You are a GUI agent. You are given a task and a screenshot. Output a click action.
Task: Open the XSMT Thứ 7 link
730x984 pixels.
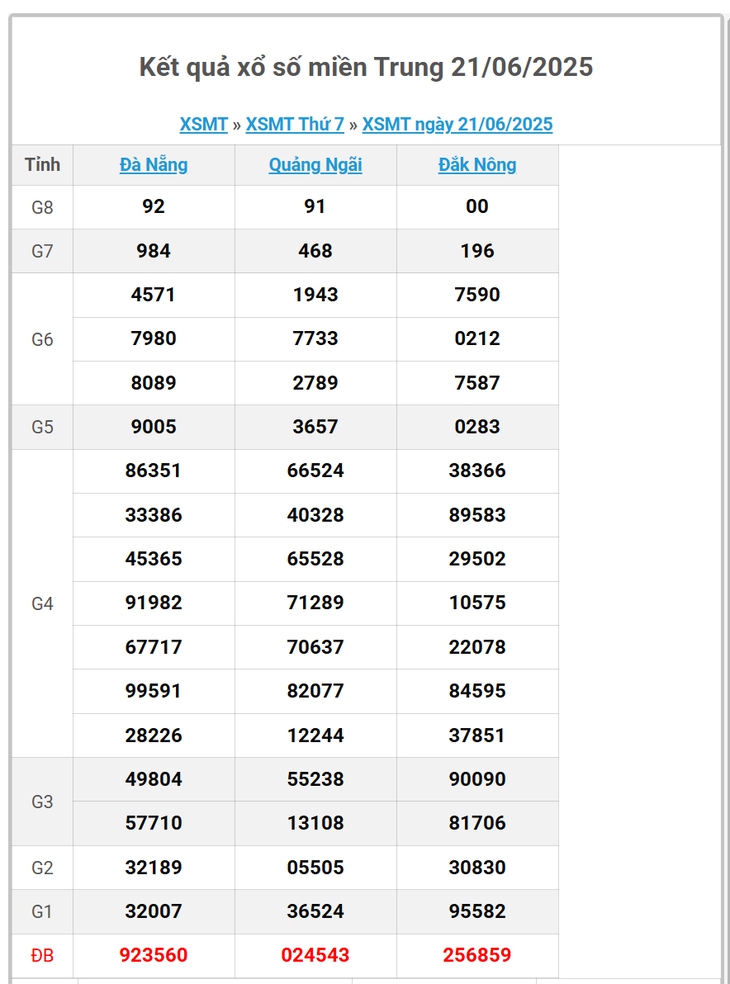coord(295,124)
